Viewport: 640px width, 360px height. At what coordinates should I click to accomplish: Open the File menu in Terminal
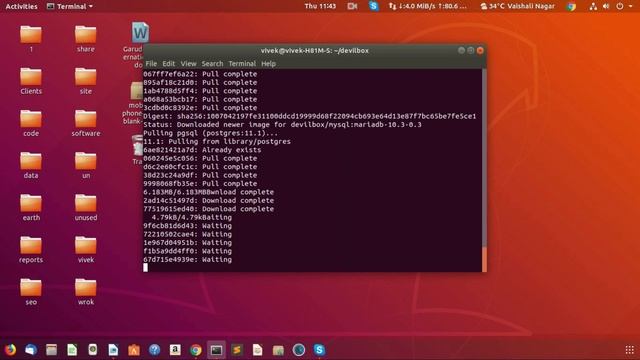click(x=151, y=64)
